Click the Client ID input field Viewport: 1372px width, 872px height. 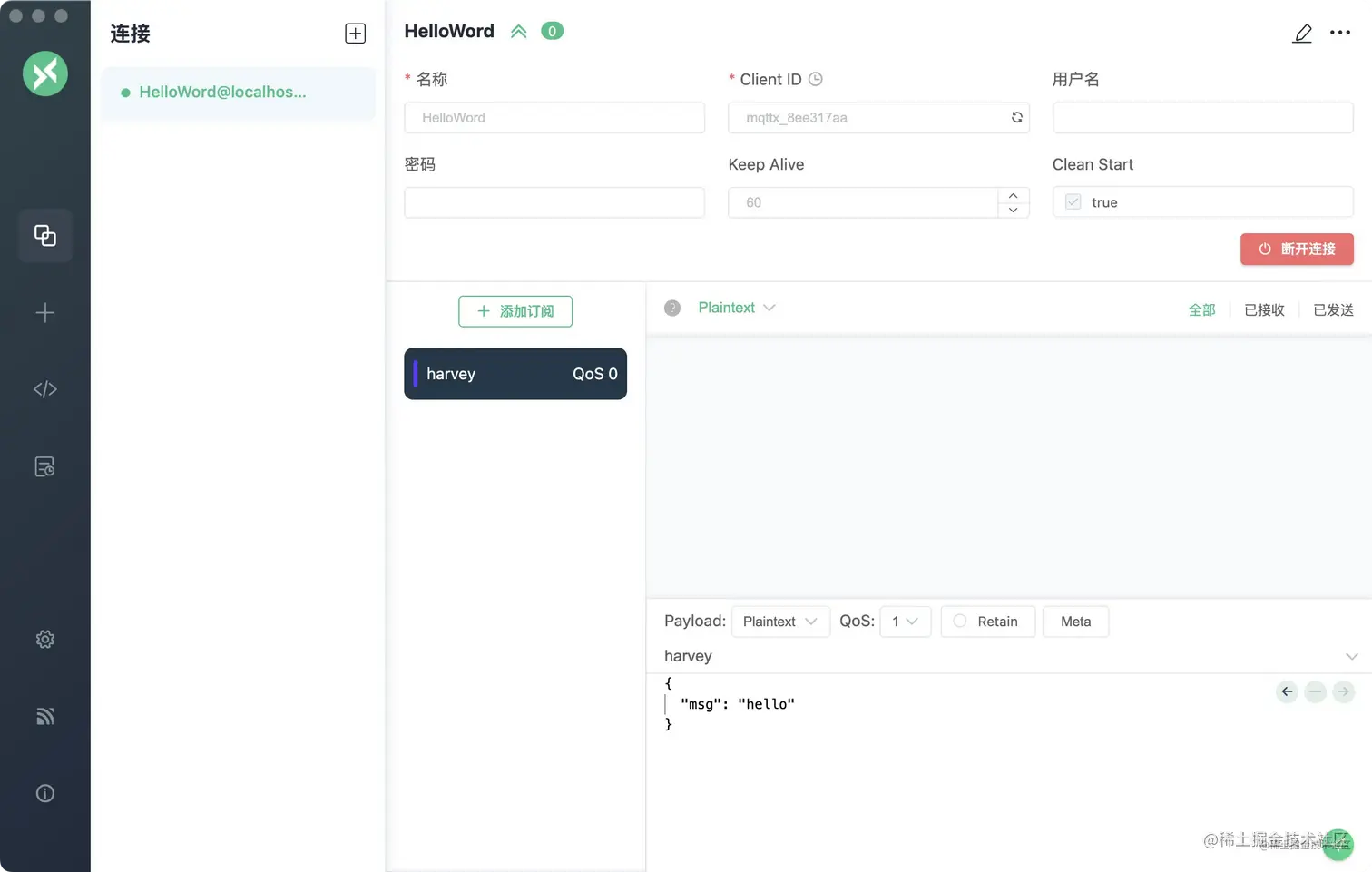tap(878, 118)
